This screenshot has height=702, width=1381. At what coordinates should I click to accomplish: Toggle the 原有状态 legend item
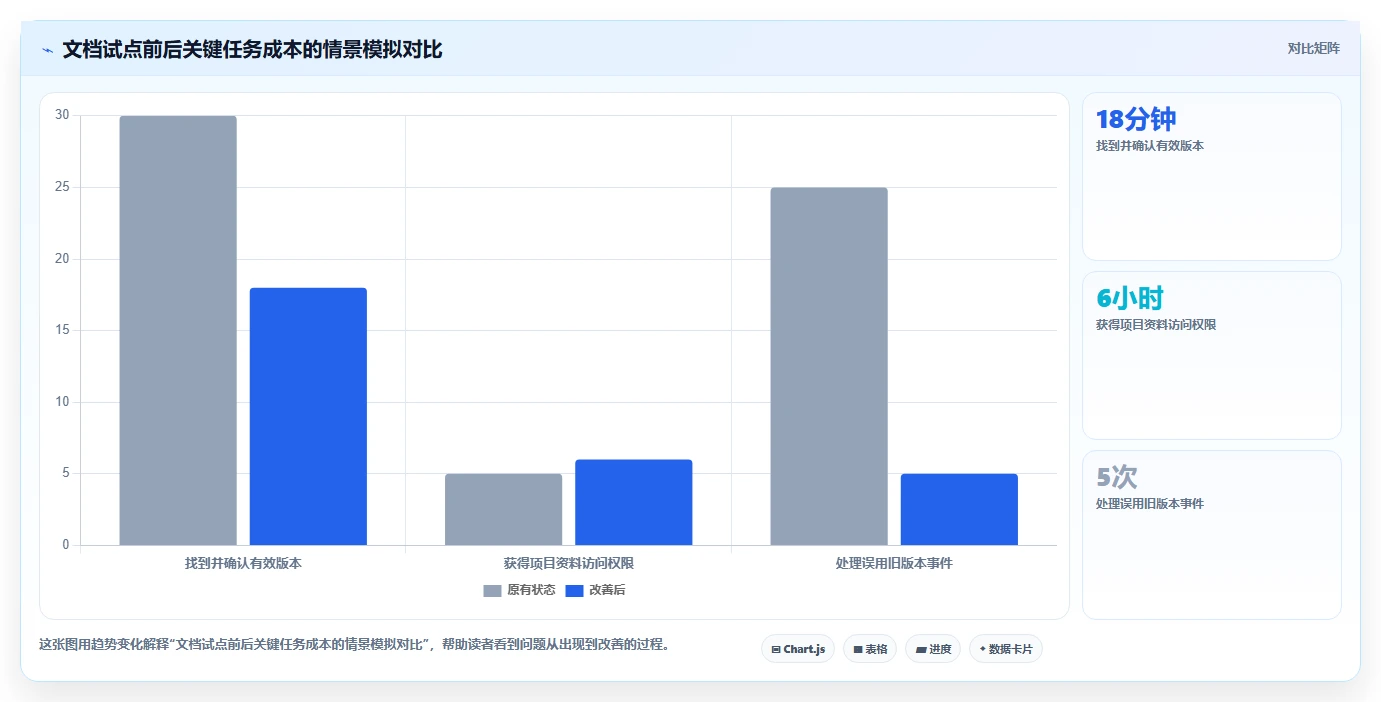coord(519,590)
